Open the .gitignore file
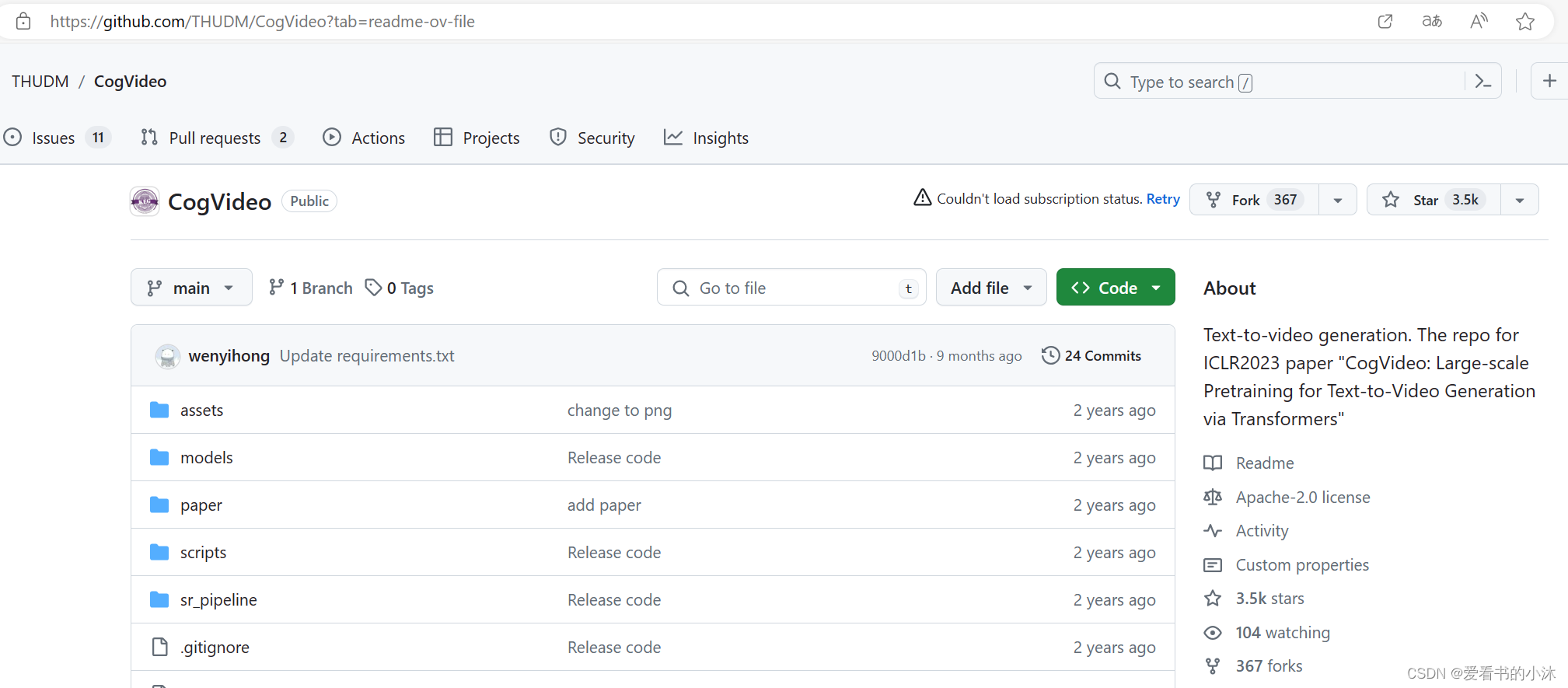Viewport: 1568px width, 688px height. [x=215, y=648]
